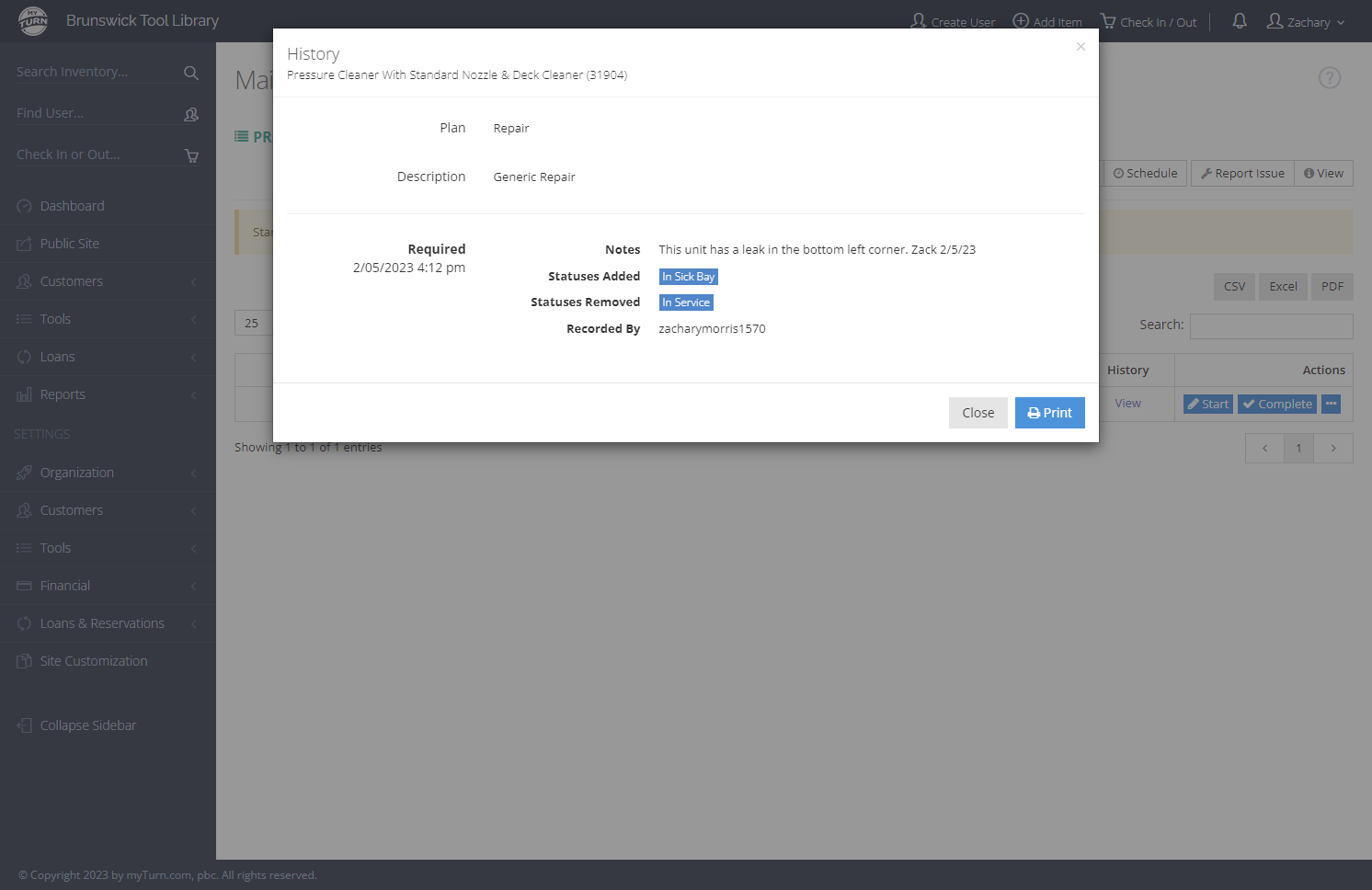Click the Find User input field
The width and height of the screenshot is (1372, 890).
click(x=97, y=113)
